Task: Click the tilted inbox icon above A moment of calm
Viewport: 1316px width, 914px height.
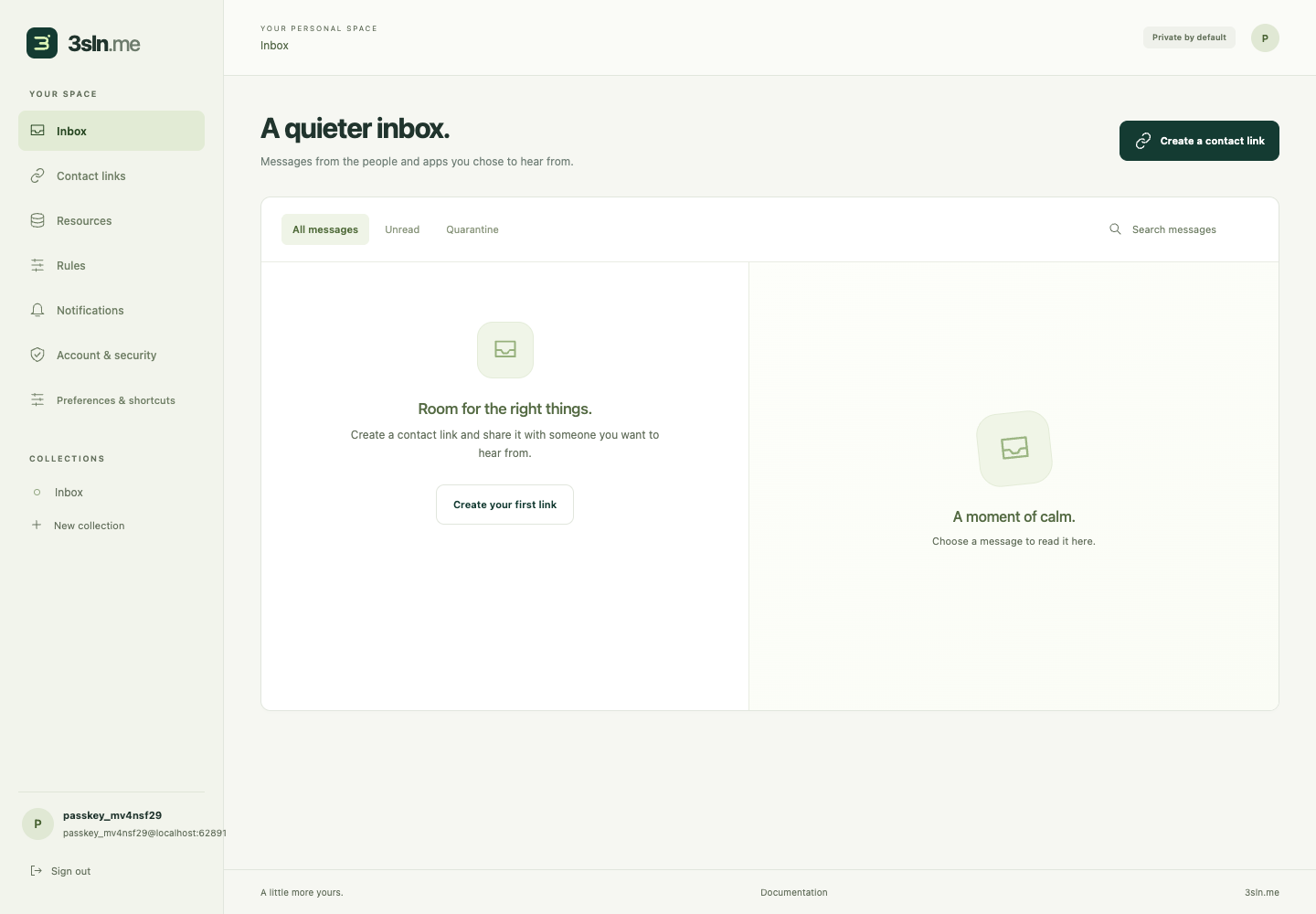Action: coord(1014,448)
